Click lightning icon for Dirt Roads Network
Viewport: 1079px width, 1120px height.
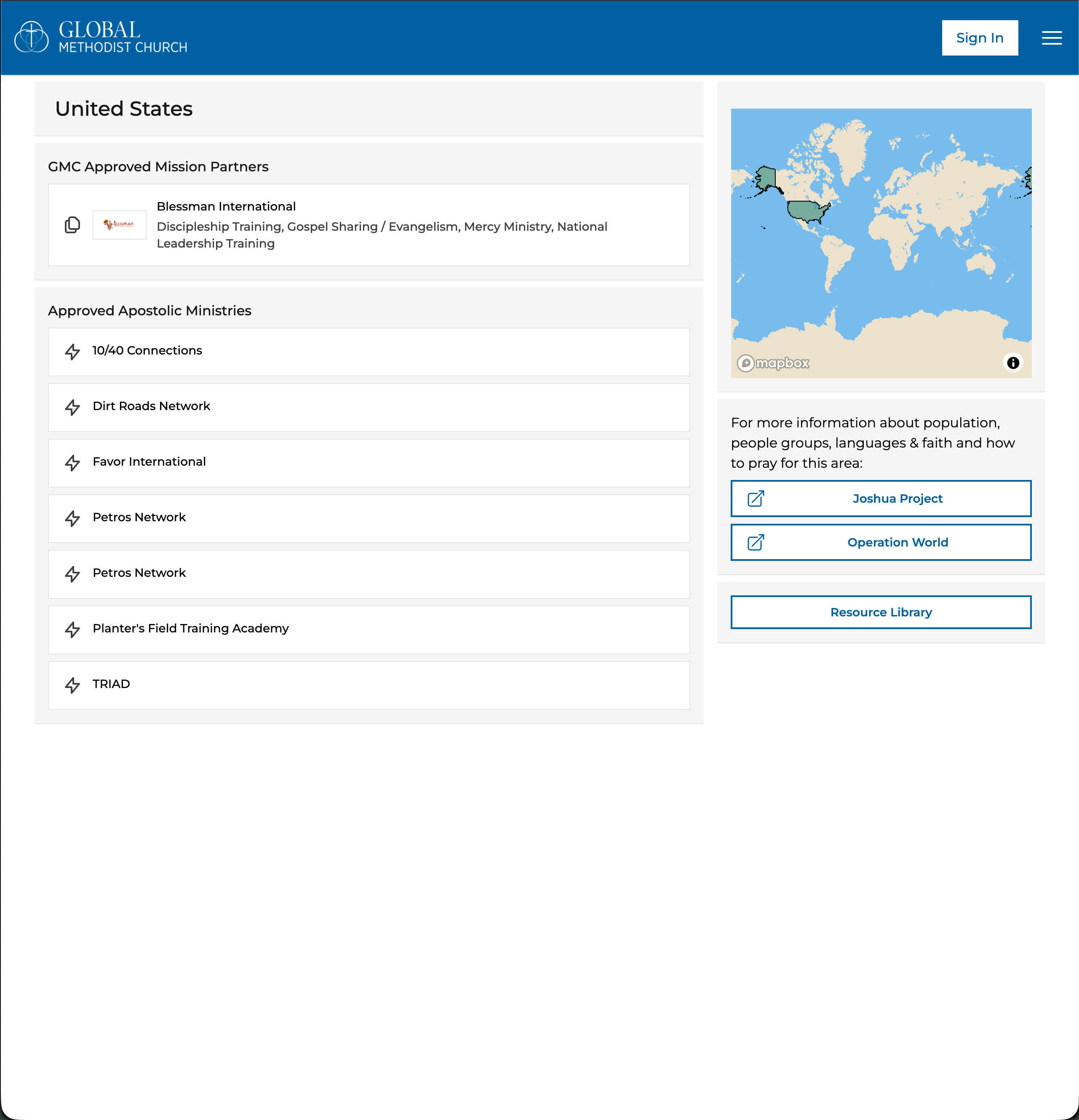click(72, 407)
